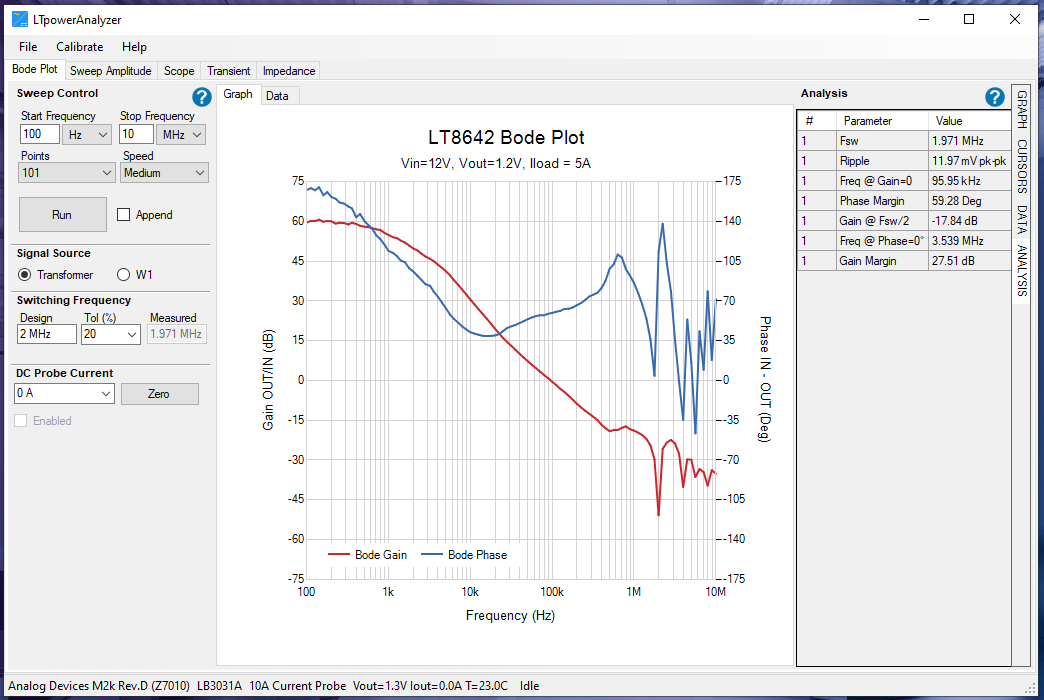Open the Calibrate menu

[79, 46]
